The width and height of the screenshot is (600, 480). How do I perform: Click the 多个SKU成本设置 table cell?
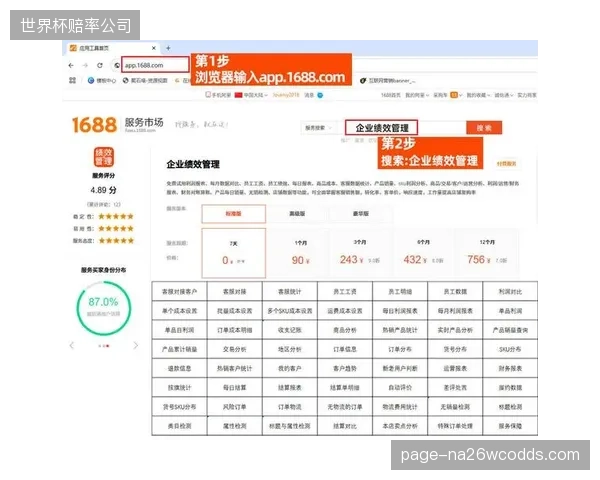click(290, 311)
